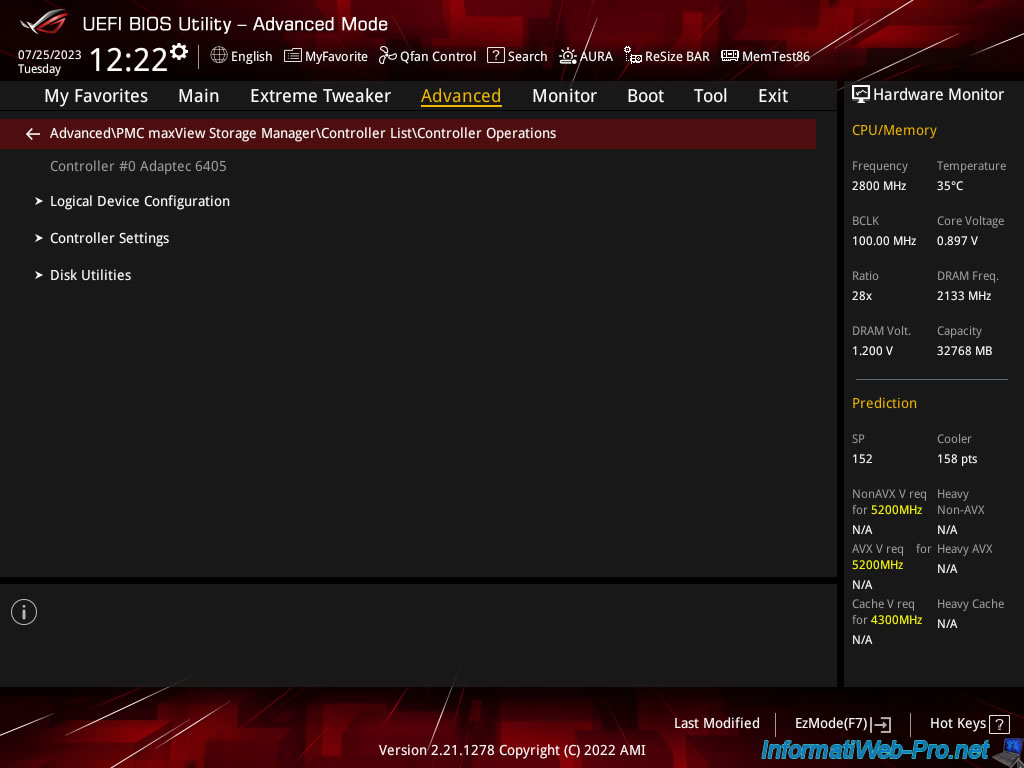
Task: Open the Exit tab
Action: pyautogui.click(x=773, y=96)
